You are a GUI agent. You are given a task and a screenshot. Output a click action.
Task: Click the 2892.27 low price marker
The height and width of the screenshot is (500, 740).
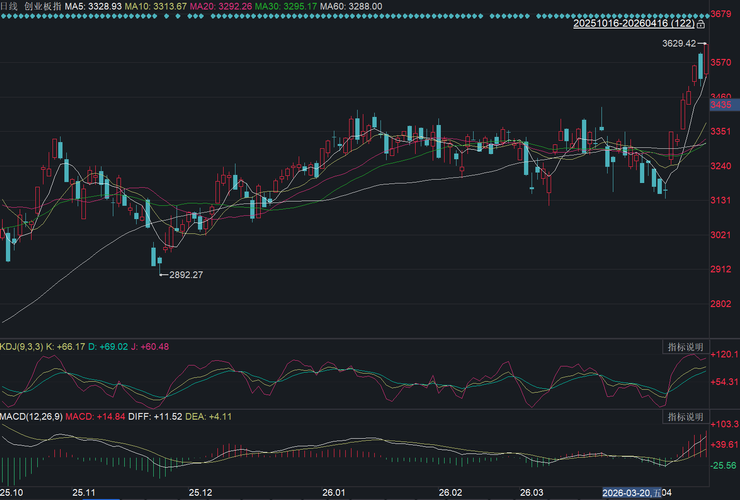point(183,274)
